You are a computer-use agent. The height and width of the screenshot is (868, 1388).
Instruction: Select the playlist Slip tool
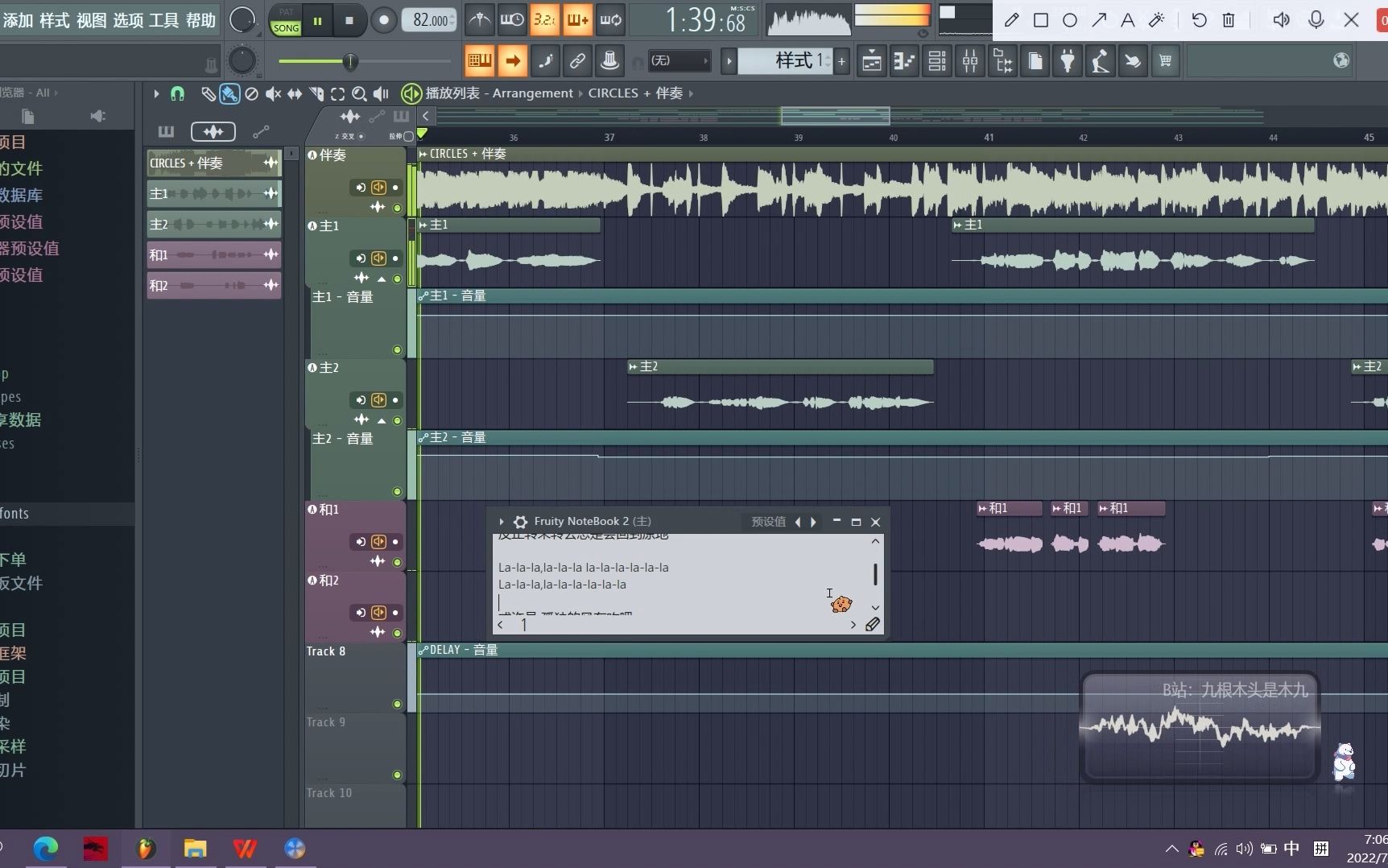click(x=295, y=94)
